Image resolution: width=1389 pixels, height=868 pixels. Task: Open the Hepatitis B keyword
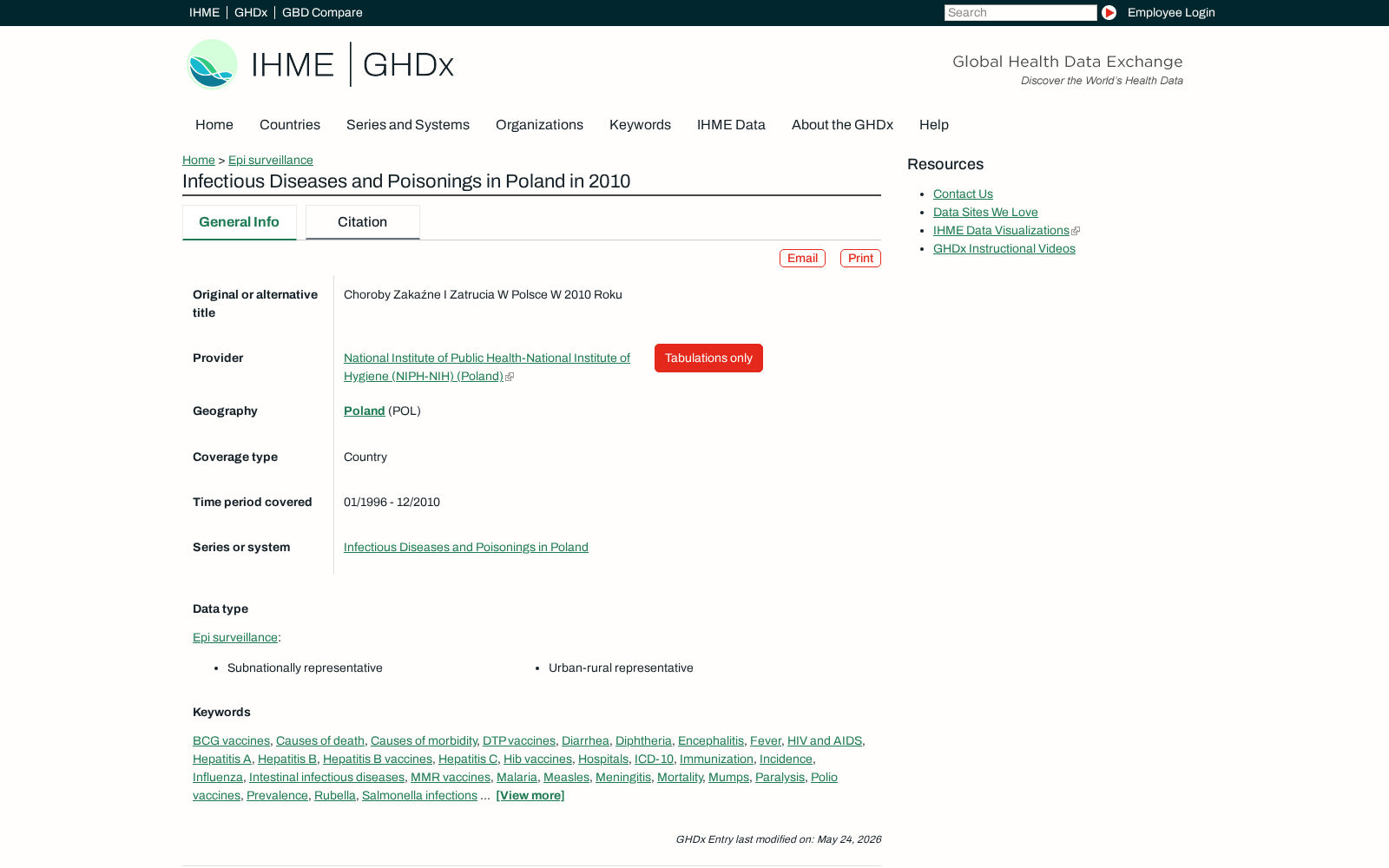(x=287, y=759)
